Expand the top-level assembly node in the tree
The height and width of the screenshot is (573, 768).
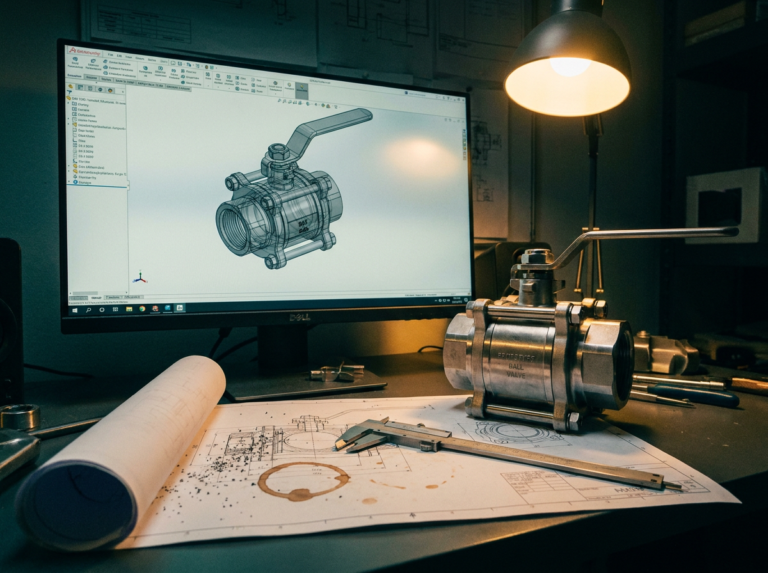[x=69, y=98]
